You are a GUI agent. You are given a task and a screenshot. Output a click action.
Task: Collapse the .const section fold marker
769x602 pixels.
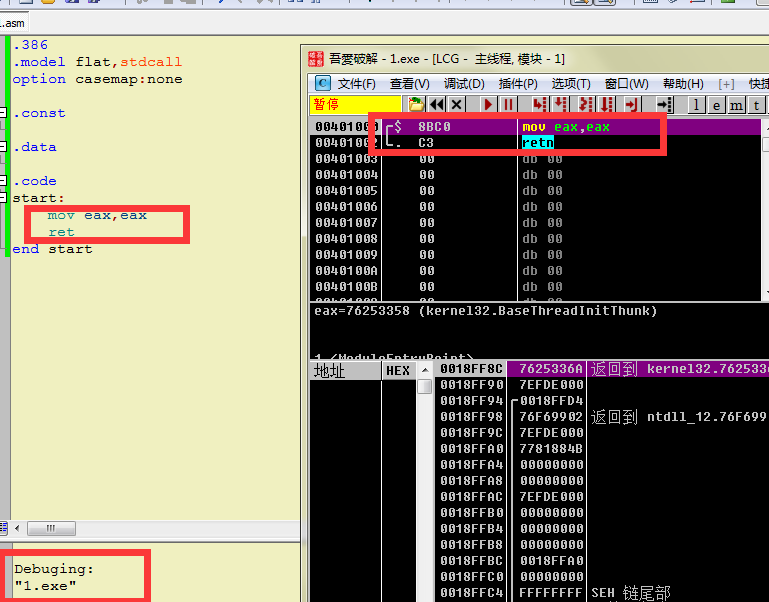3,113
